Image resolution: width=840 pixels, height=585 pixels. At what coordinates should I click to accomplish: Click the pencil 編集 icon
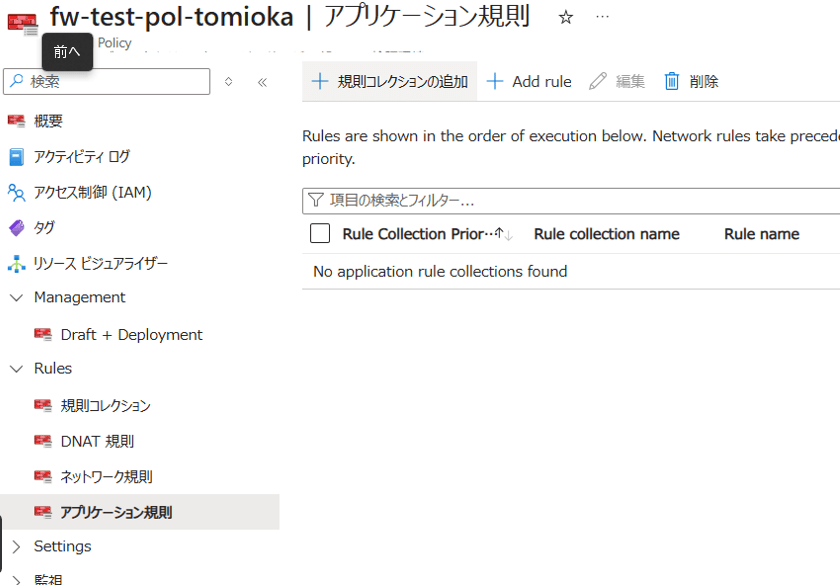point(597,81)
